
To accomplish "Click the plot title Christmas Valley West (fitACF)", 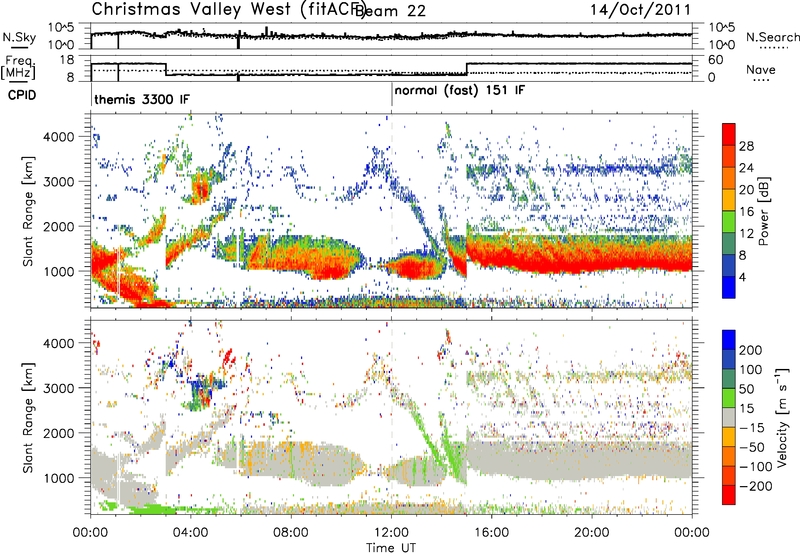I will point(228,10).
